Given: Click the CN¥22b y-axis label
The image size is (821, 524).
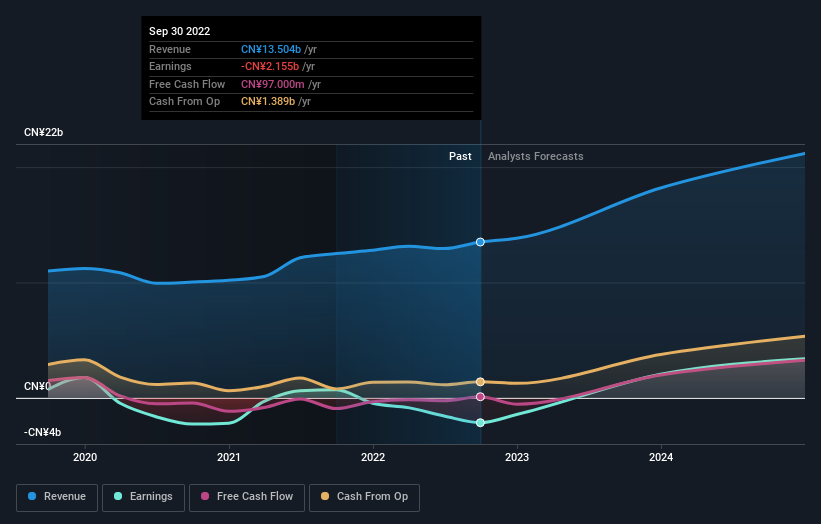Looking at the screenshot, I should point(43,132).
